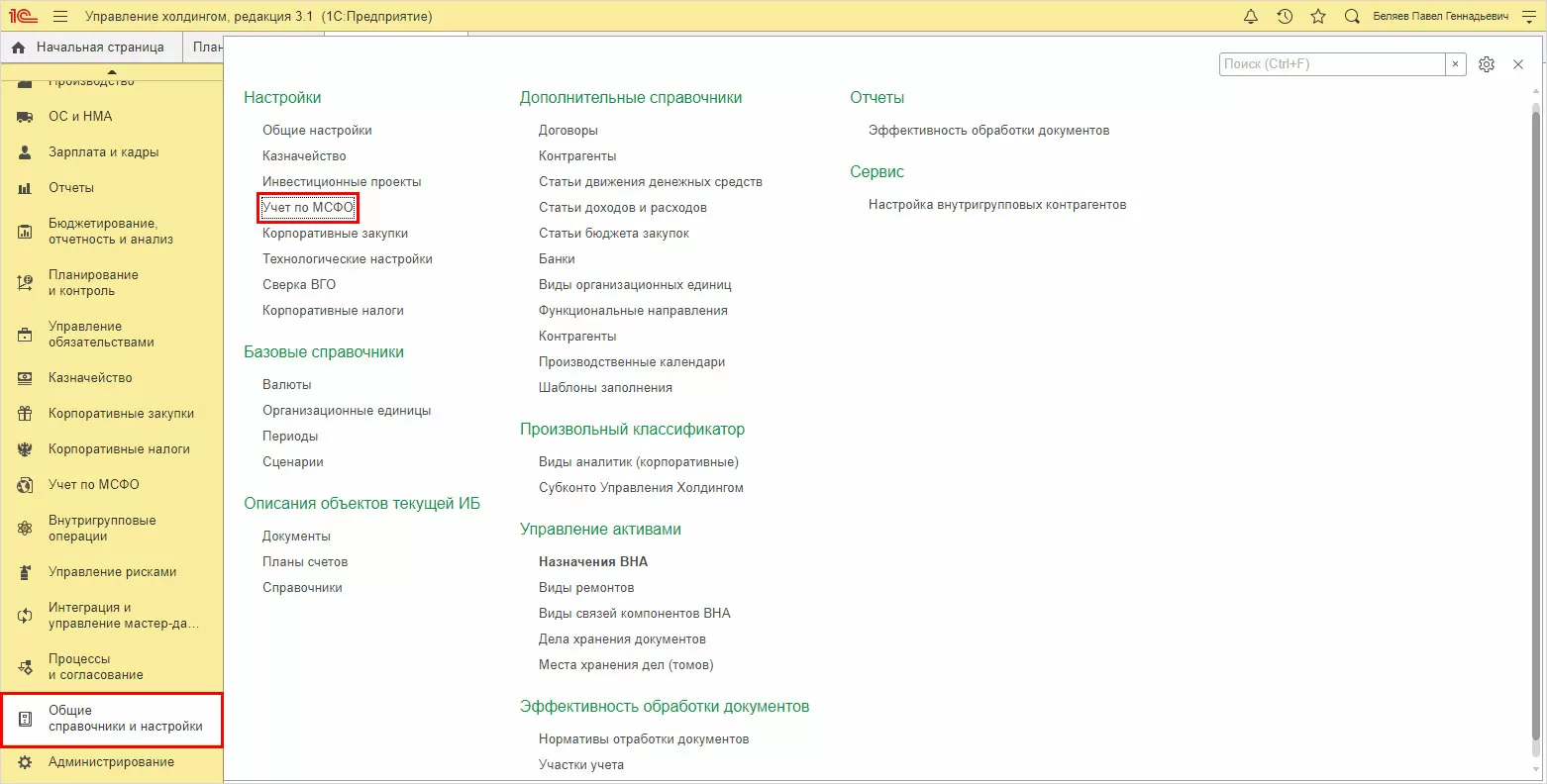The image size is (1547, 784).
Task: Open Нормативы отработки документов link
Action: pos(644,738)
